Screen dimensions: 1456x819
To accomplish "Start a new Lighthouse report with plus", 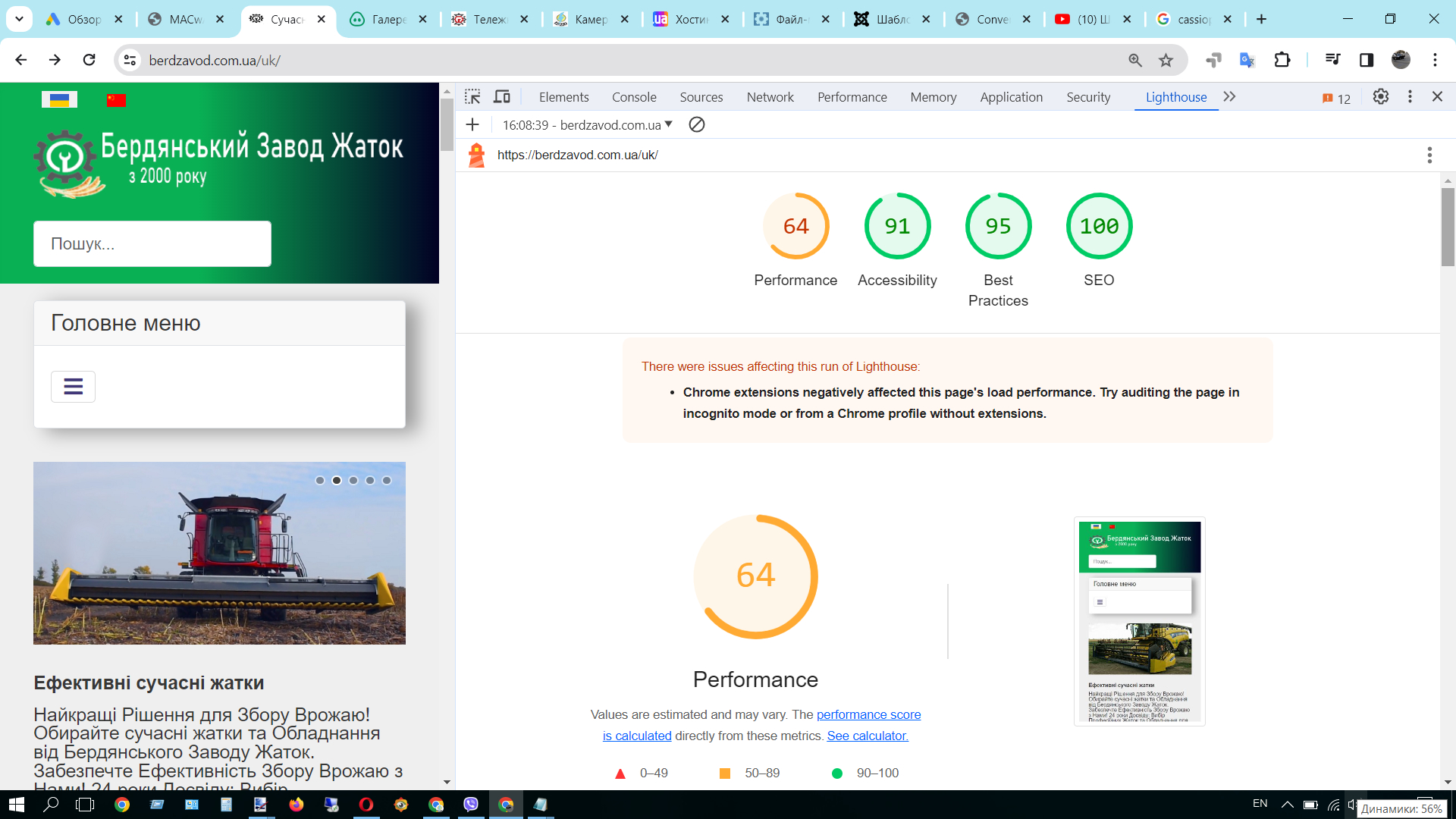I will click(x=472, y=124).
